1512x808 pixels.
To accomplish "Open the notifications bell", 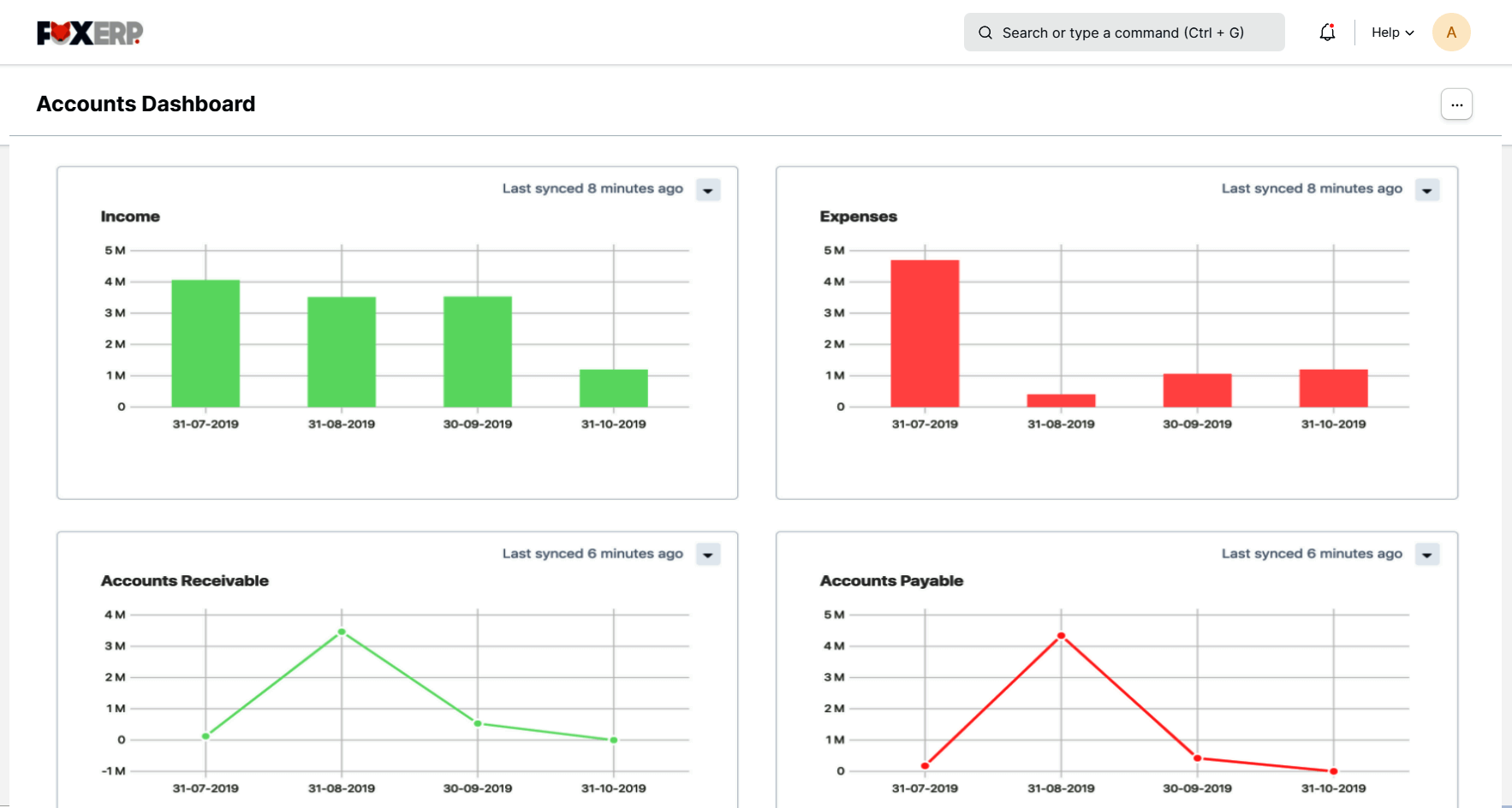I will (x=1327, y=33).
